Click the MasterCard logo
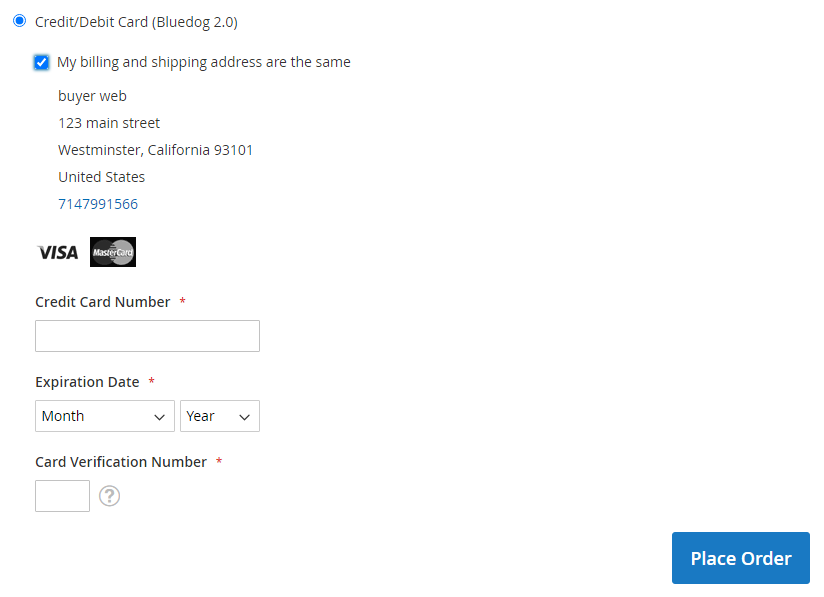 click(113, 252)
